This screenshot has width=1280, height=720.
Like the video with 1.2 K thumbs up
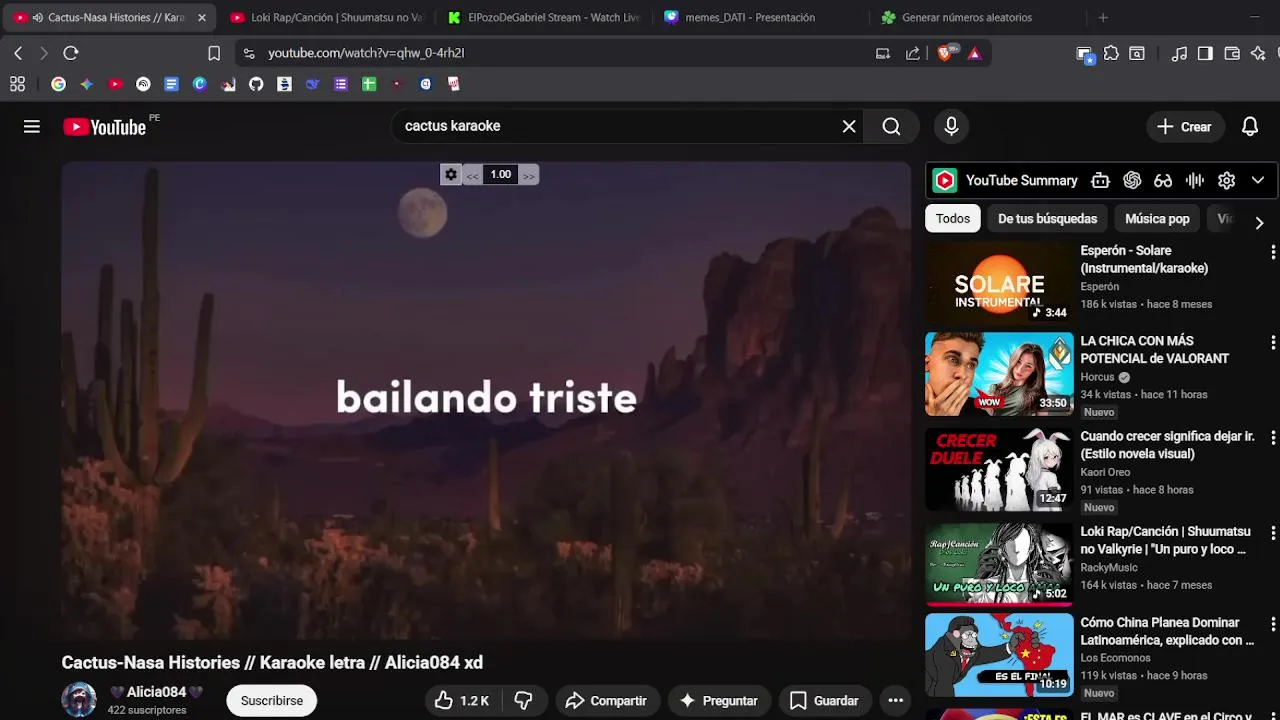pos(462,701)
